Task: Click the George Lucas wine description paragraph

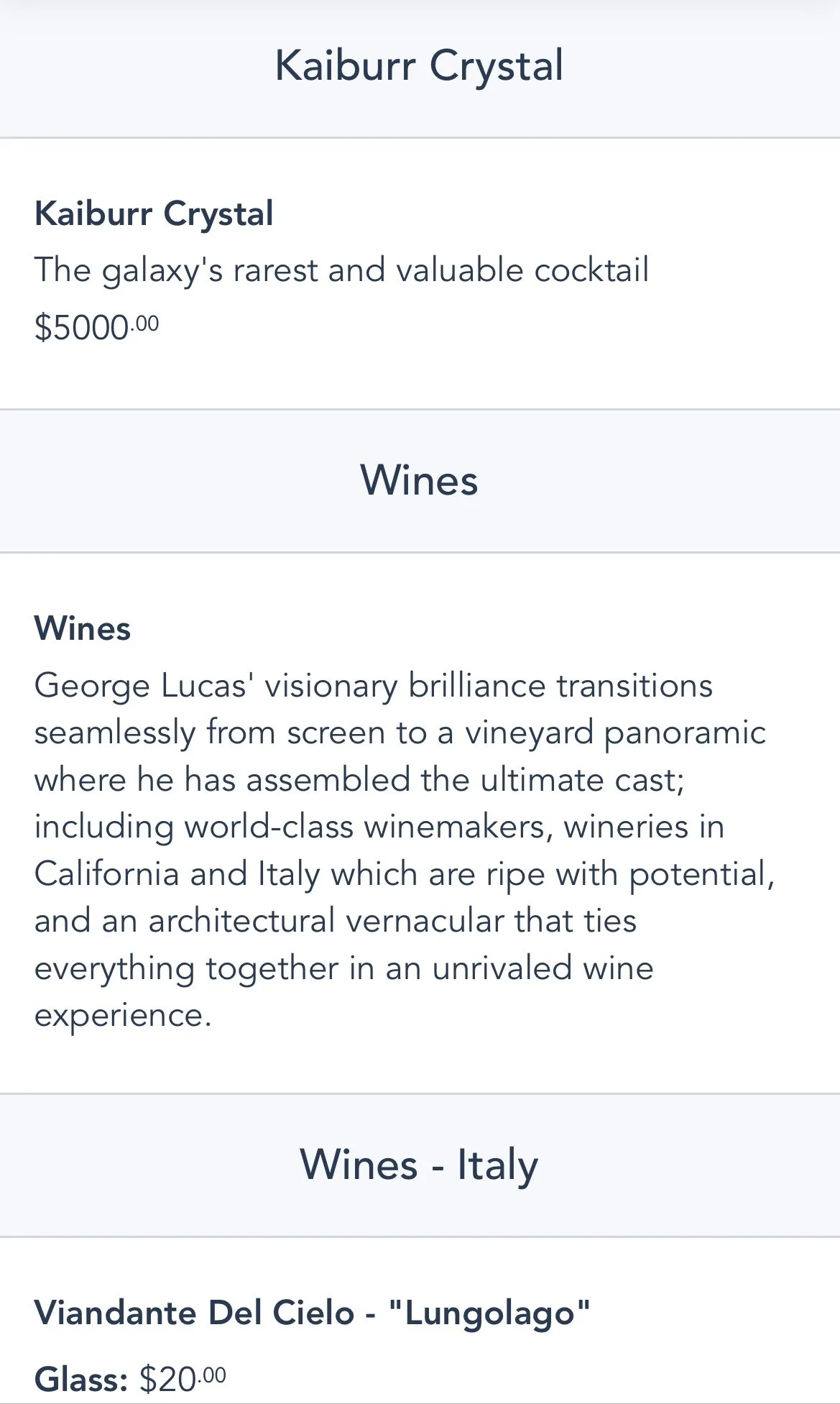Action: click(405, 850)
